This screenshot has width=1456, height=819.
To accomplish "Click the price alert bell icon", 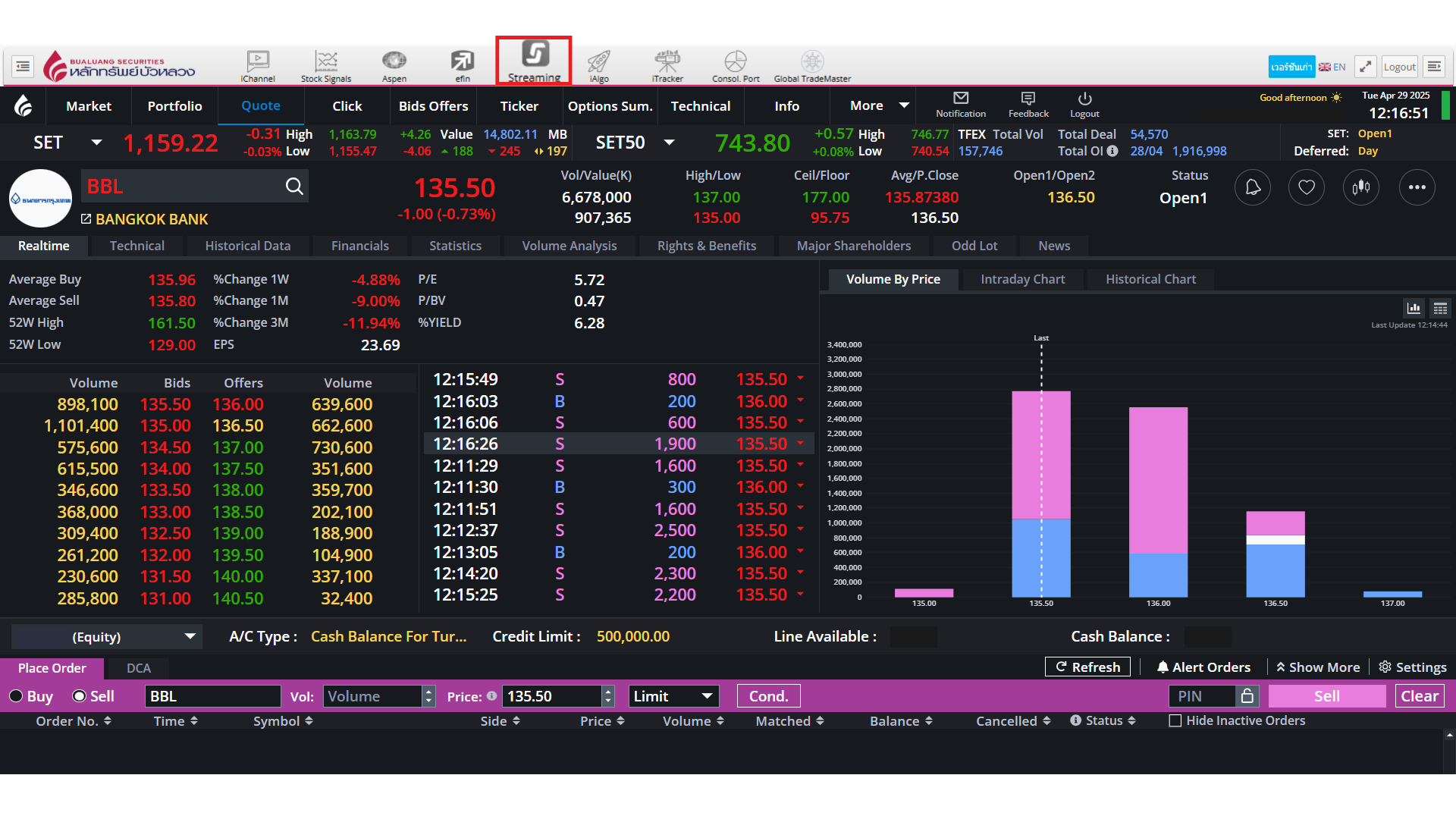I will 1253,187.
